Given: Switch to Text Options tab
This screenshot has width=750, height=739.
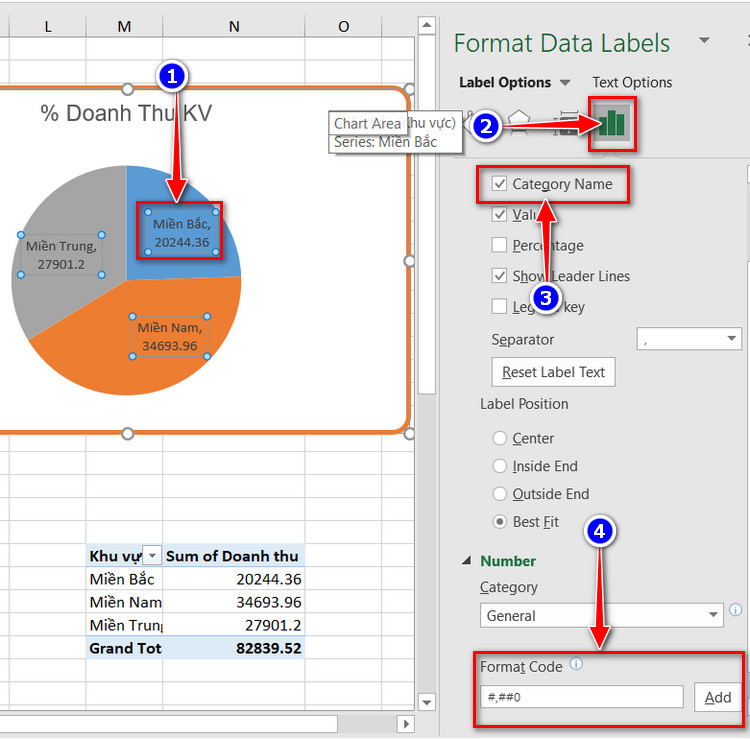Looking at the screenshot, I should (x=632, y=83).
